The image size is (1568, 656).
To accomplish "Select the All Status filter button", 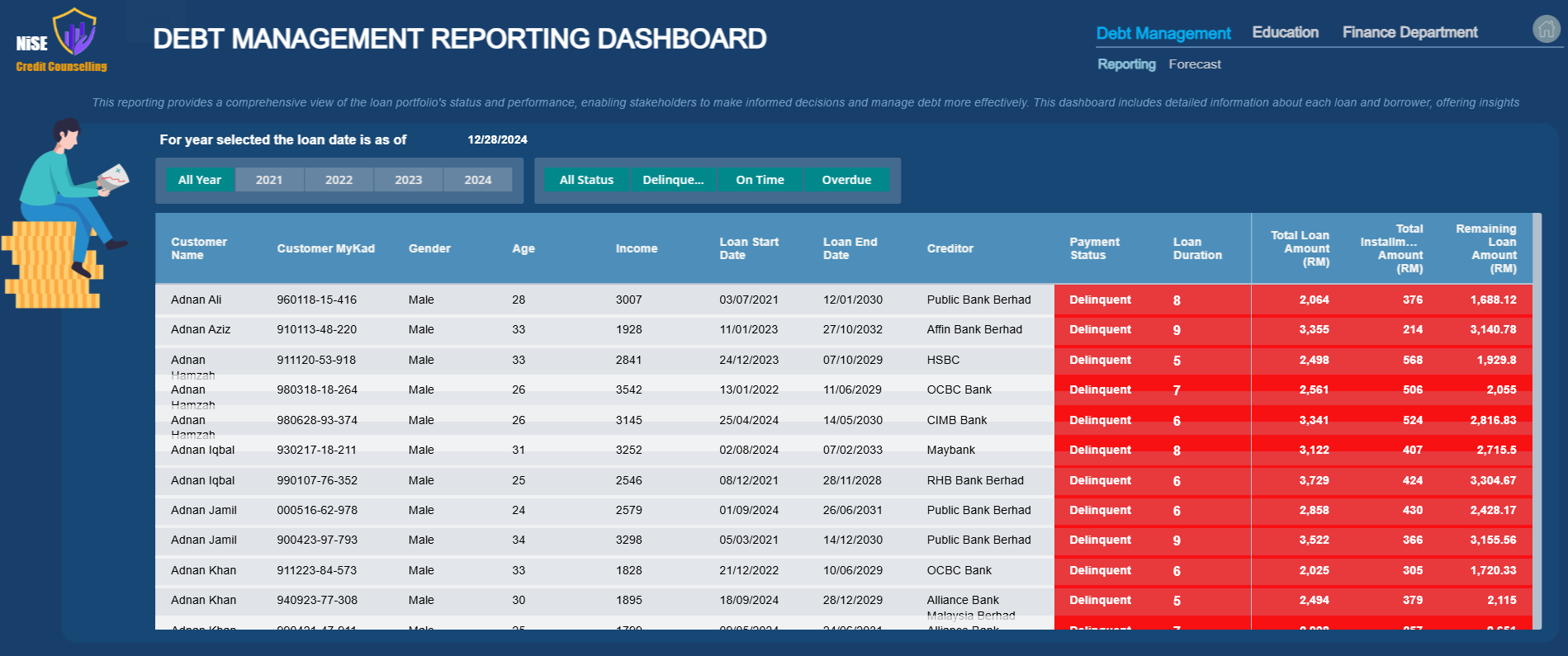I will pos(586,180).
